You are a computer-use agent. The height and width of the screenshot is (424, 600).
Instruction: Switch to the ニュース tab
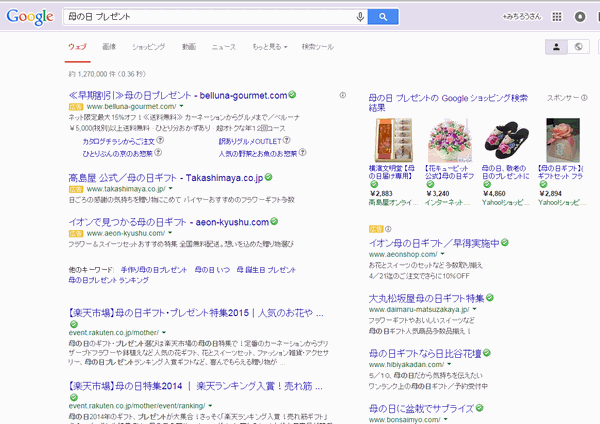coord(224,47)
